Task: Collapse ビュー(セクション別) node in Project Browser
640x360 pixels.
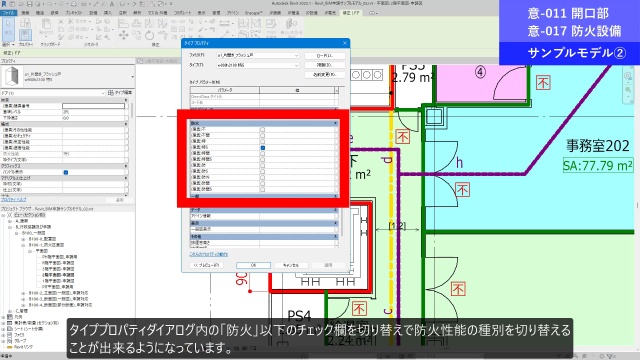Action: coord(4,215)
